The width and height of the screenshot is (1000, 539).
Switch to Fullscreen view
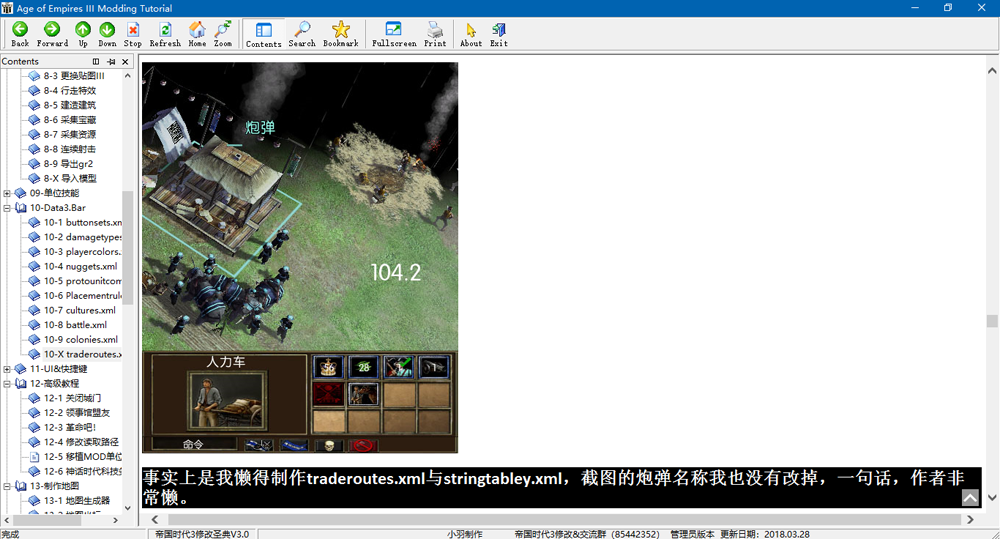(x=394, y=34)
